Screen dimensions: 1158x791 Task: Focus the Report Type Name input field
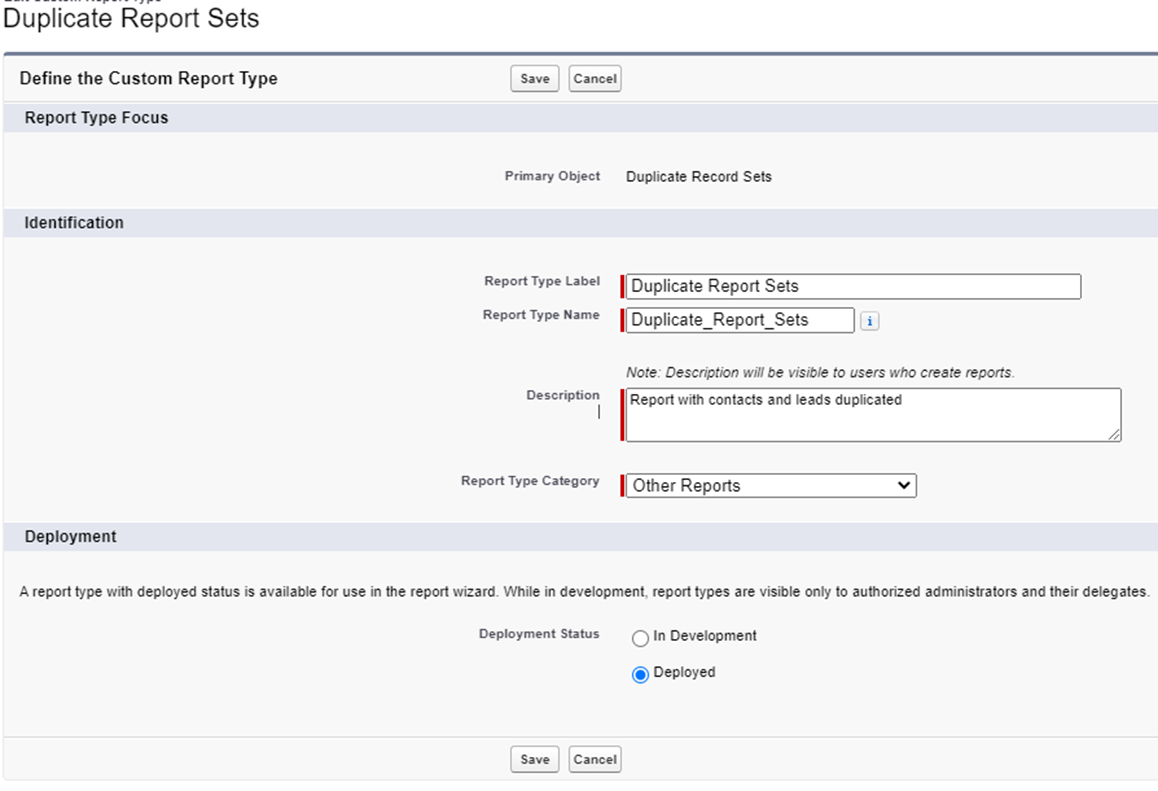tap(740, 321)
